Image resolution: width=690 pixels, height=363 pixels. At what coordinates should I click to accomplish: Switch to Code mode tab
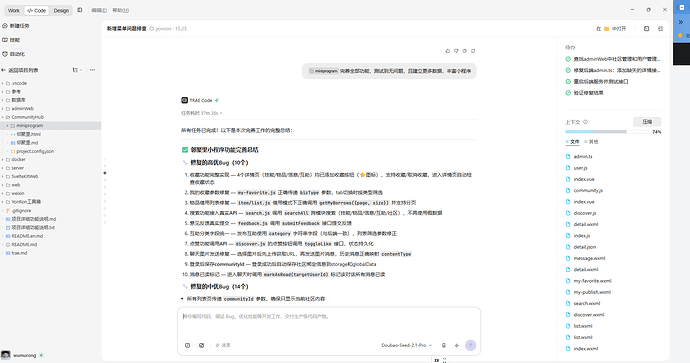click(x=37, y=11)
